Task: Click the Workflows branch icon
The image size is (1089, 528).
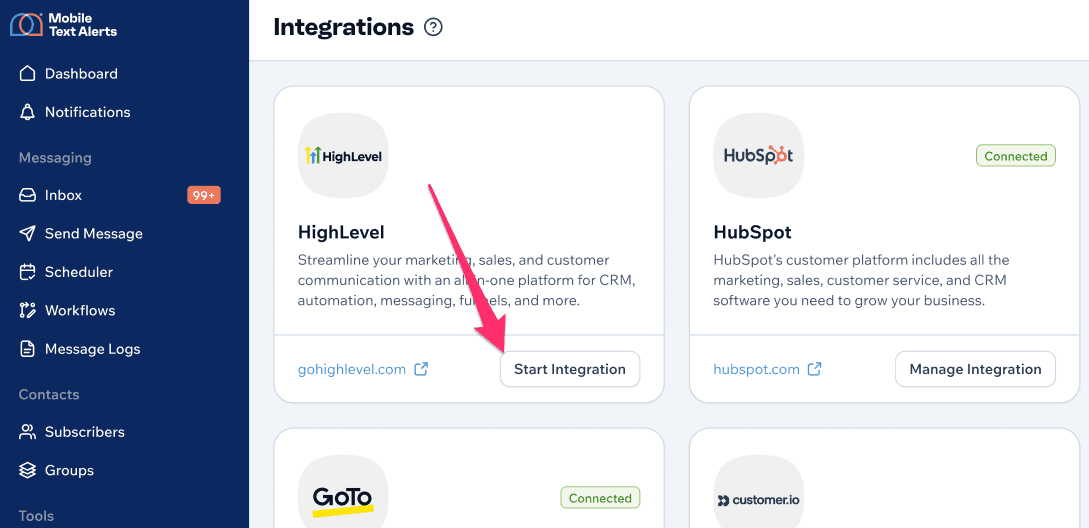Action: point(27,310)
